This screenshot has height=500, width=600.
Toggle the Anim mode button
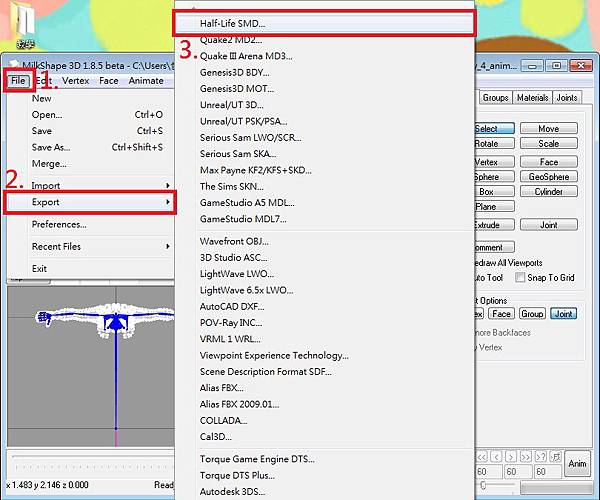coord(577,463)
